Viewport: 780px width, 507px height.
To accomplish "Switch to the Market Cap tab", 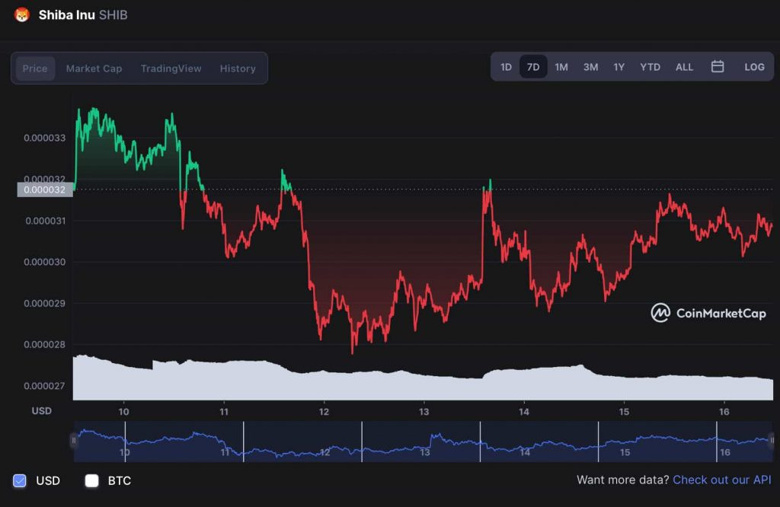I will [x=94, y=68].
